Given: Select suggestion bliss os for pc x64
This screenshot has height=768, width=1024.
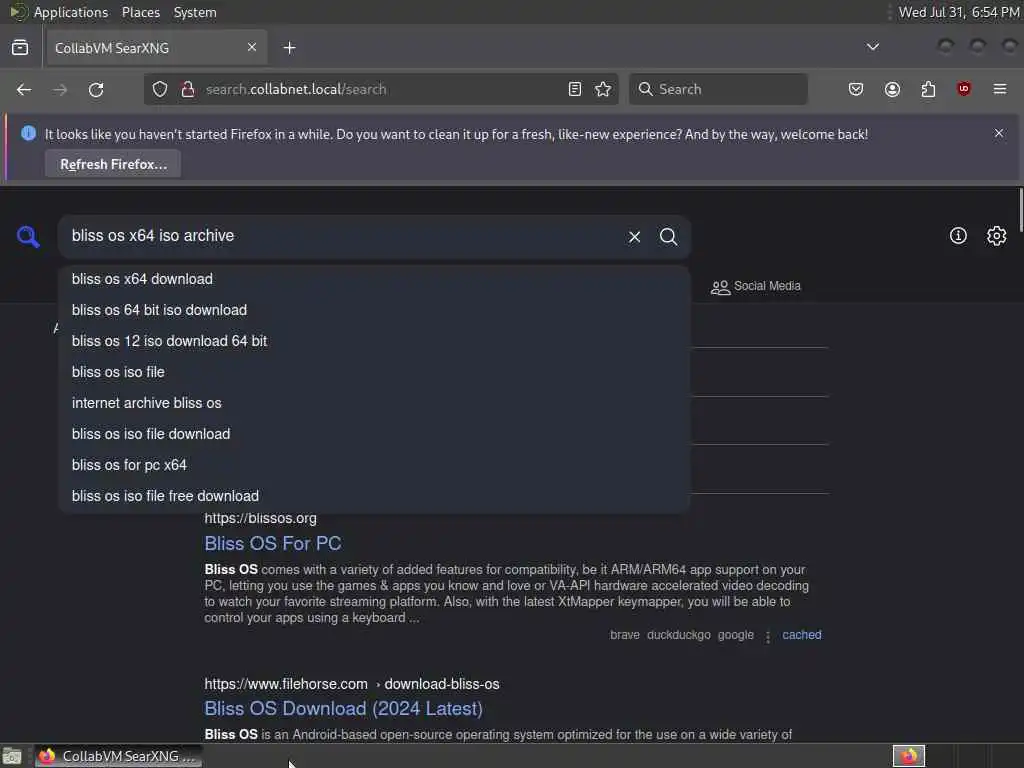Looking at the screenshot, I should [x=374, y=465].
